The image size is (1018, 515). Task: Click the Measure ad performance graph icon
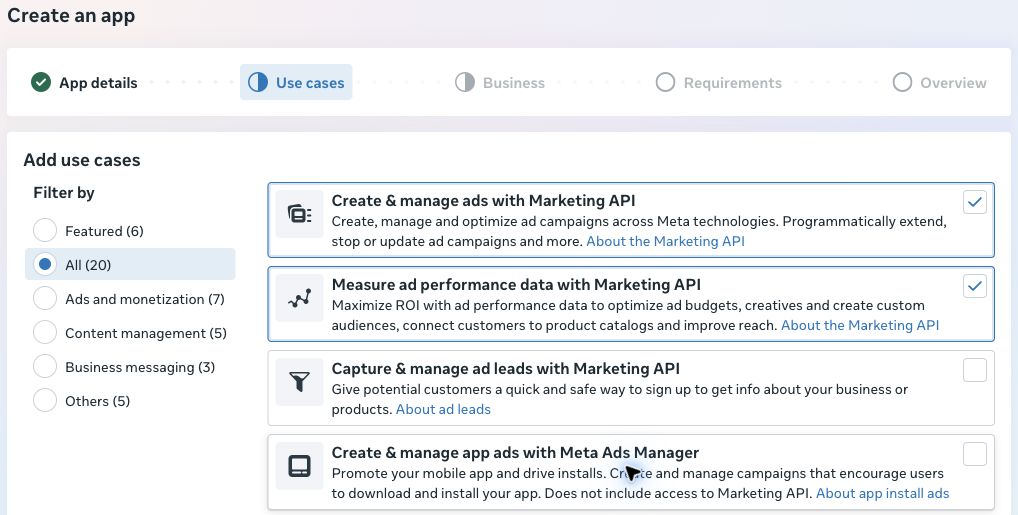click(299, 298)
